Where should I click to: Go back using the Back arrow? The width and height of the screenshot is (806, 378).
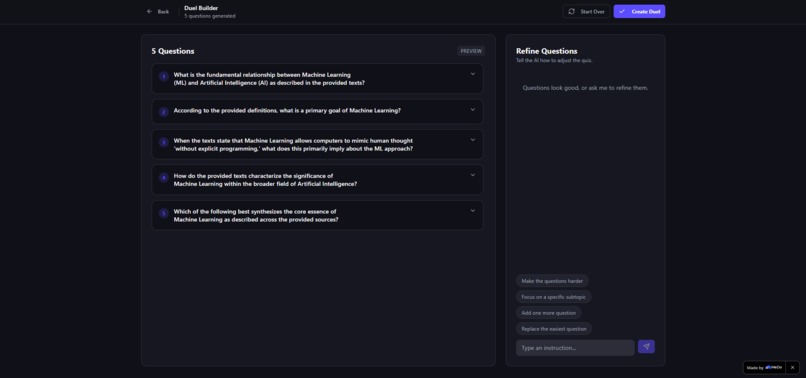click(x=149, y=11)
